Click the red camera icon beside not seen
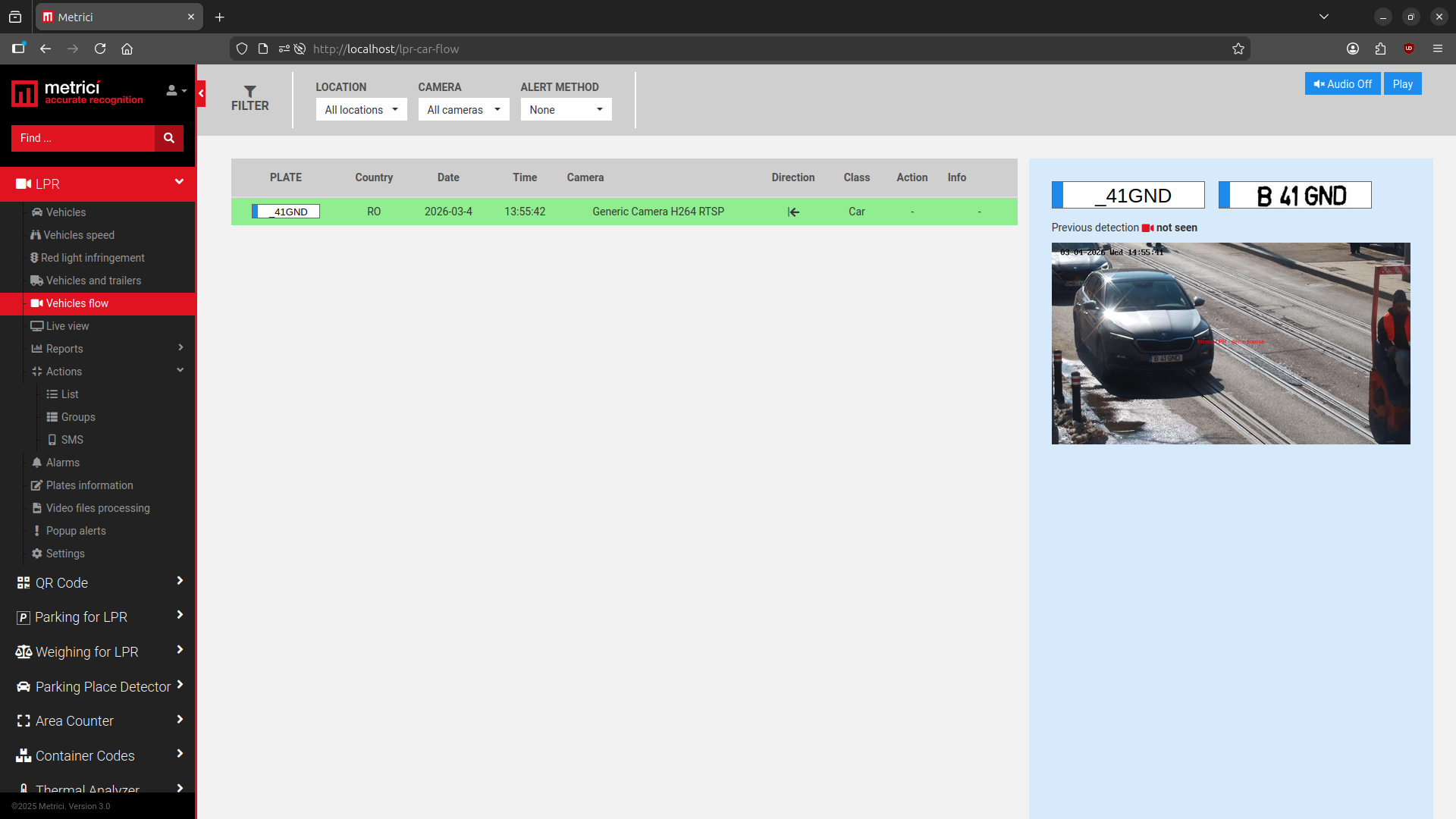Screen dimensions: 1456x819 [1147, 228]
